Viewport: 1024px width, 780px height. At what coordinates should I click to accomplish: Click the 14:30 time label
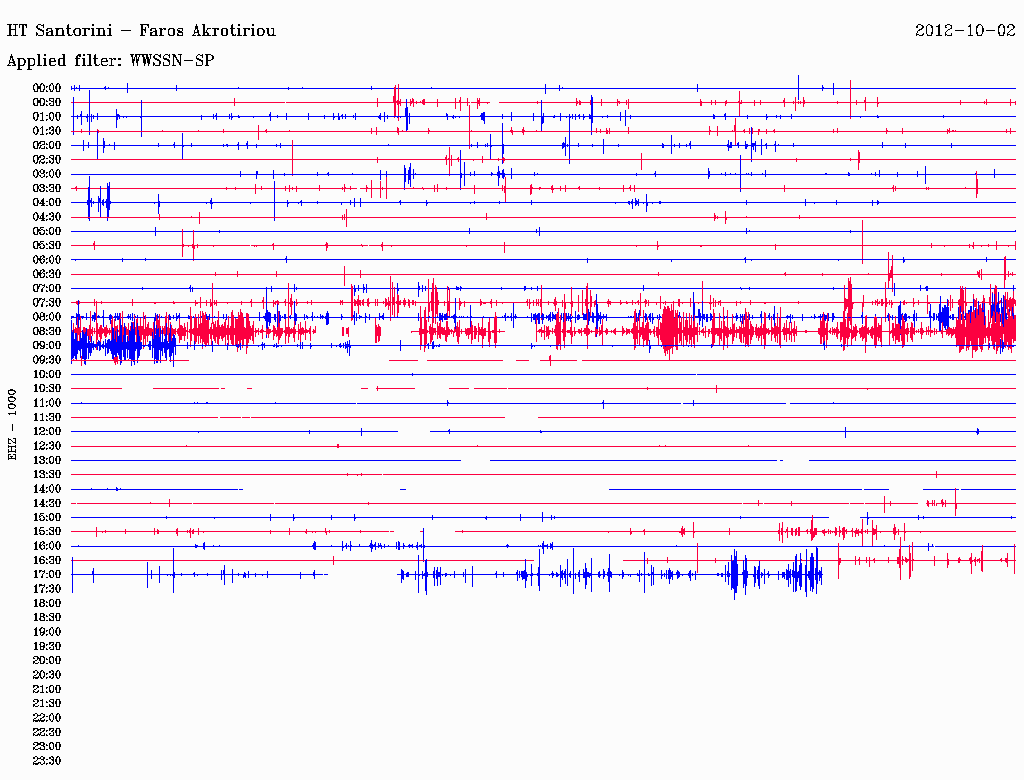47,504
